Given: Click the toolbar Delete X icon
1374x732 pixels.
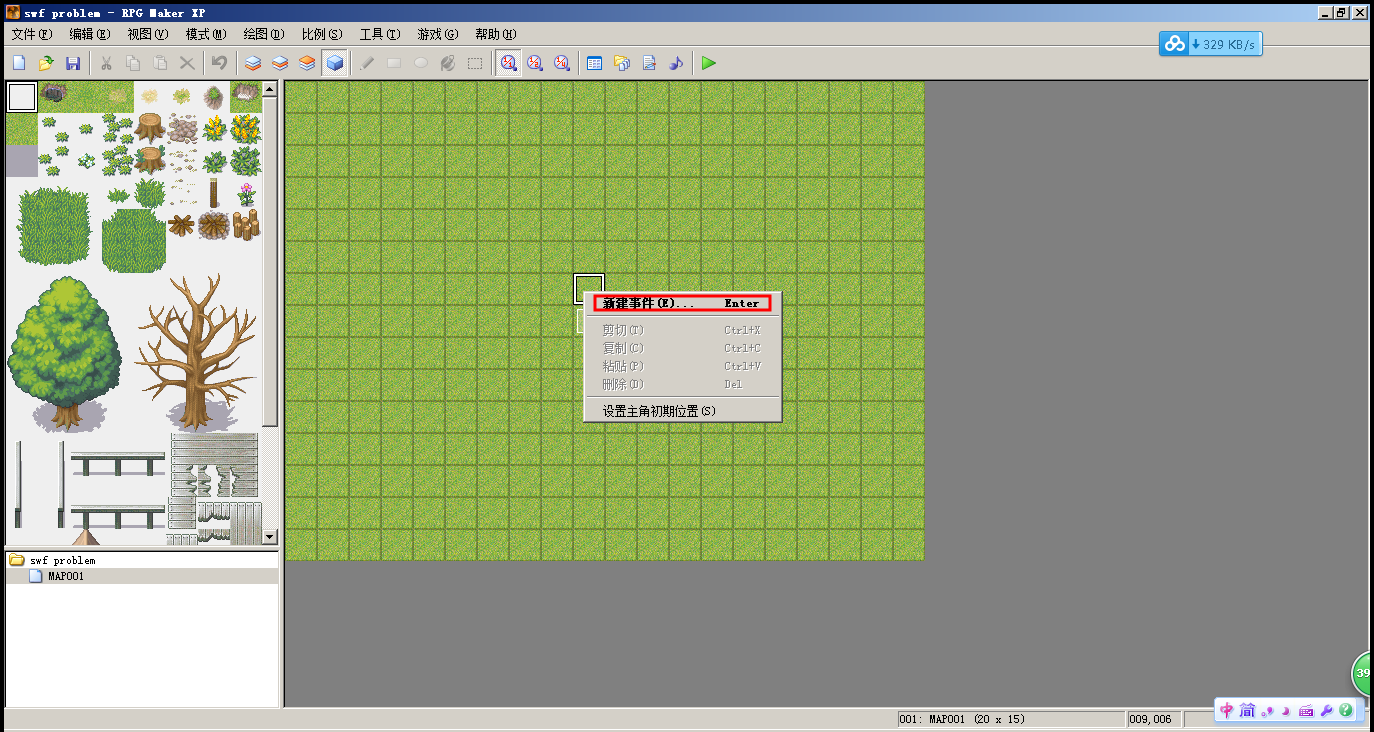Looking at the screenshot, I should [x=187, y=63].
